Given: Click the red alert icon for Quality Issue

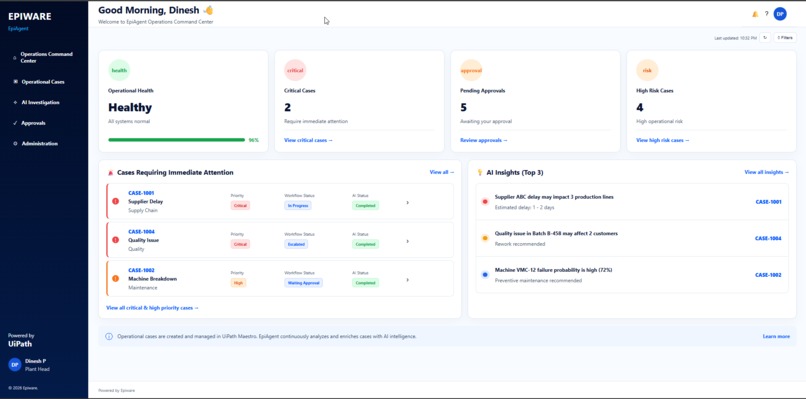Looking at the screenshot, I should [116, 240].
